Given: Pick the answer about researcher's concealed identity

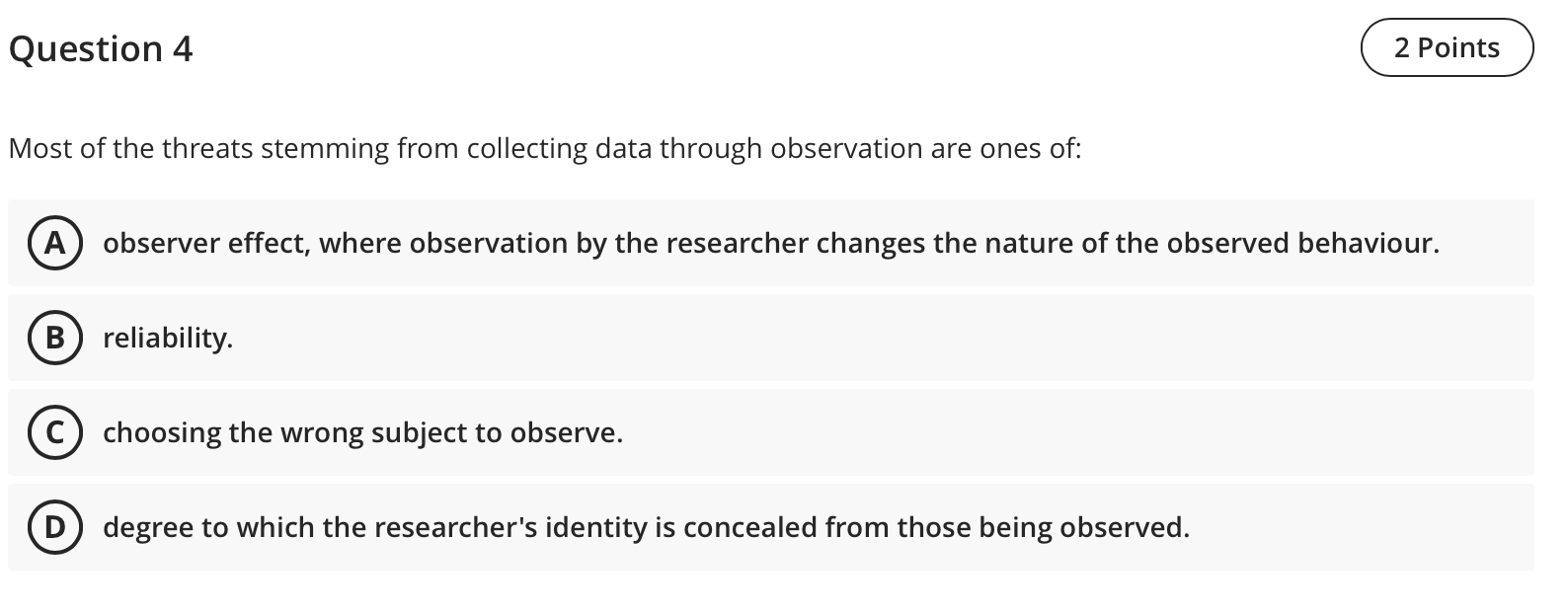Looking at the screenshot, I should click(x=646, y=526).
